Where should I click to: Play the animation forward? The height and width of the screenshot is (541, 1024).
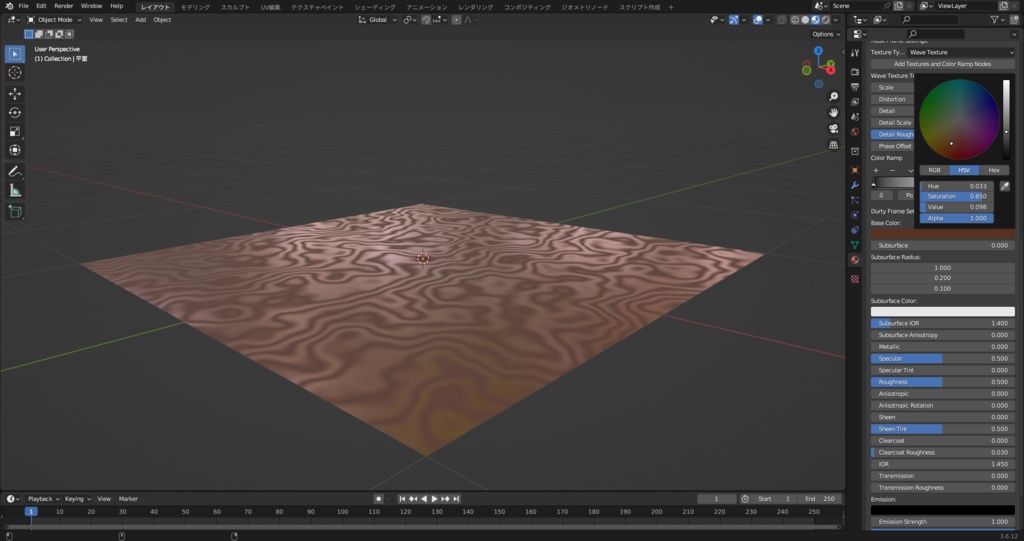435,499
